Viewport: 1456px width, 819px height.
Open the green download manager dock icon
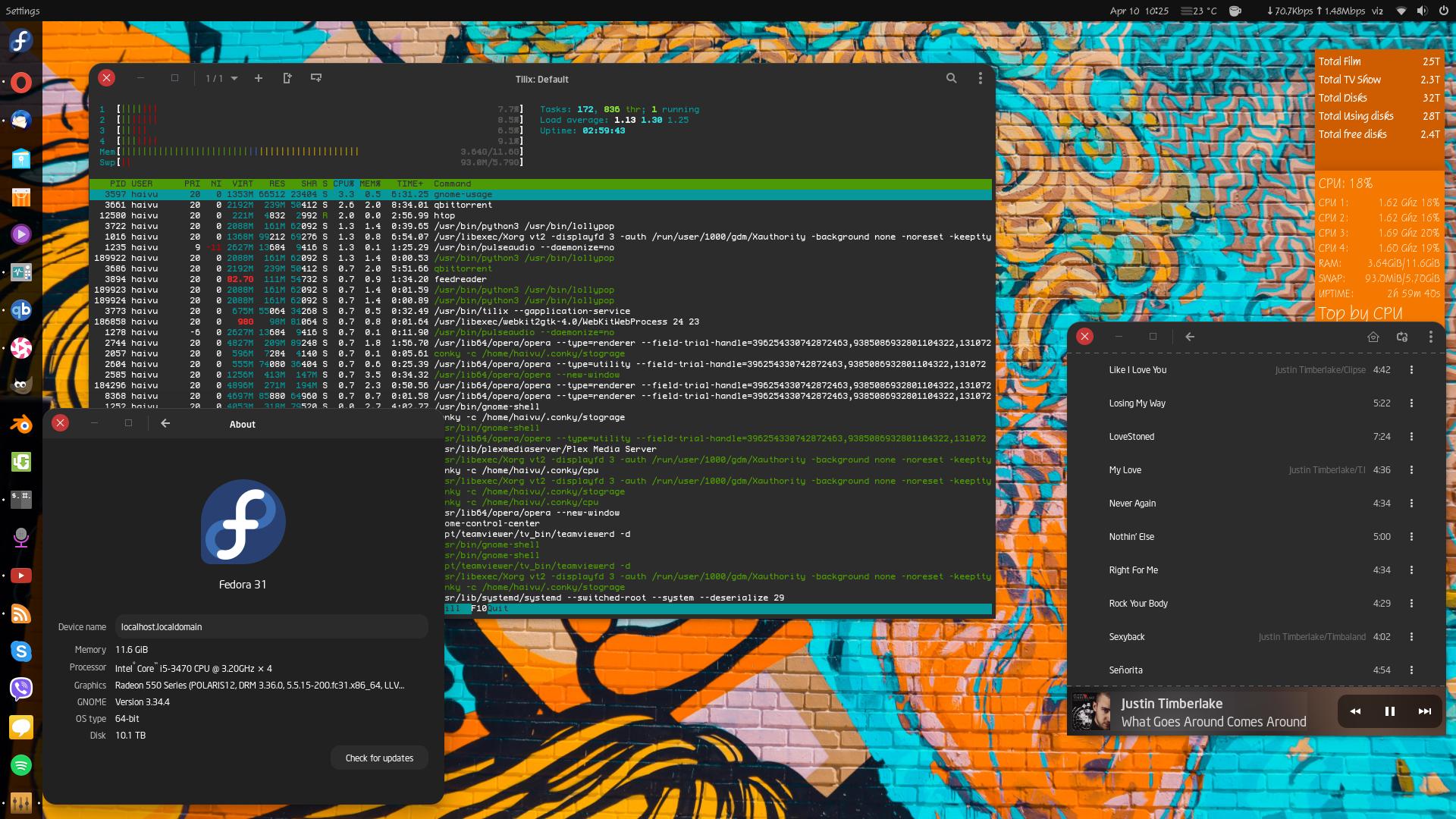[21, 462]
